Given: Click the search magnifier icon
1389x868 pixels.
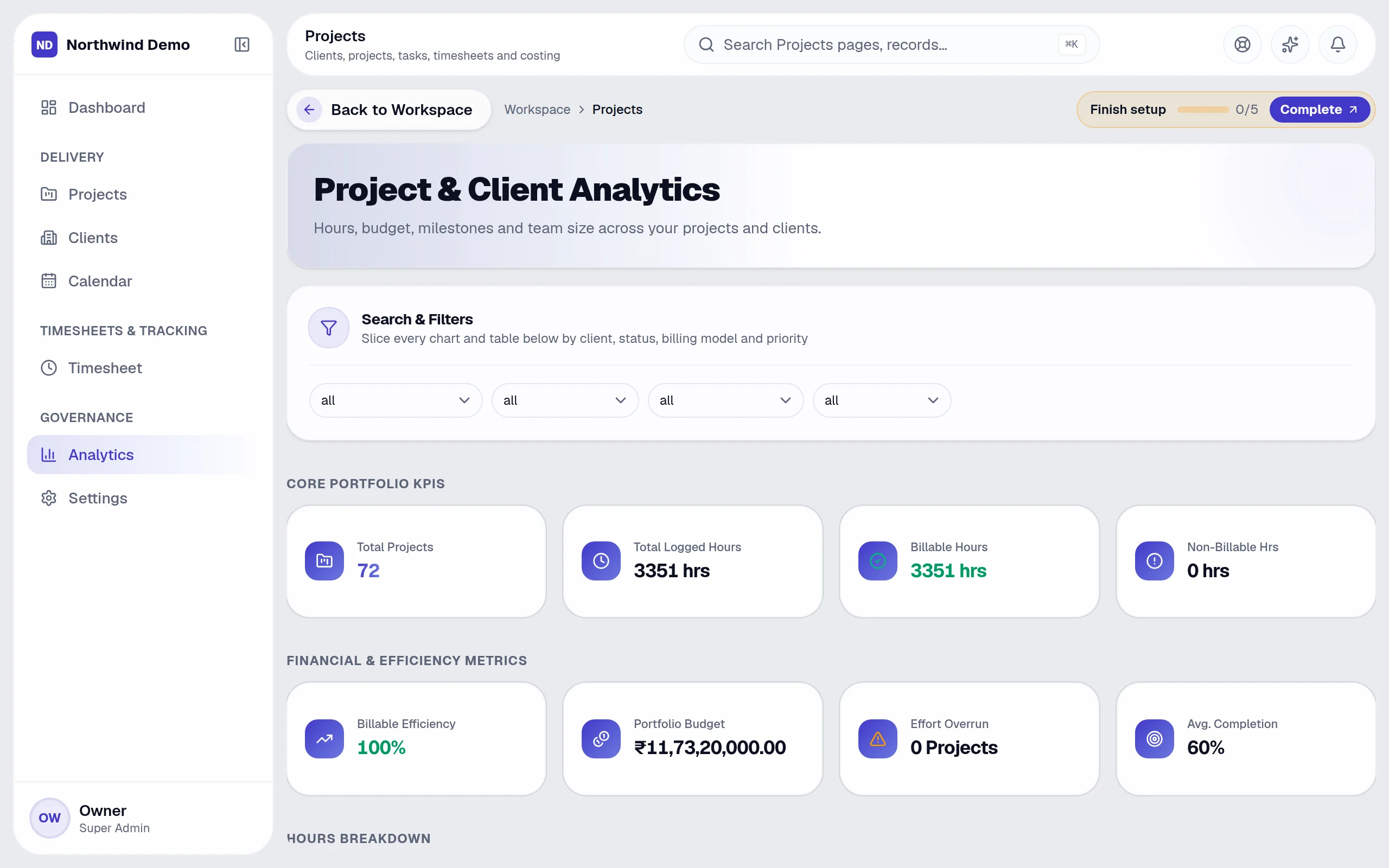Looking at the screenshot, I should pos(706,44).
